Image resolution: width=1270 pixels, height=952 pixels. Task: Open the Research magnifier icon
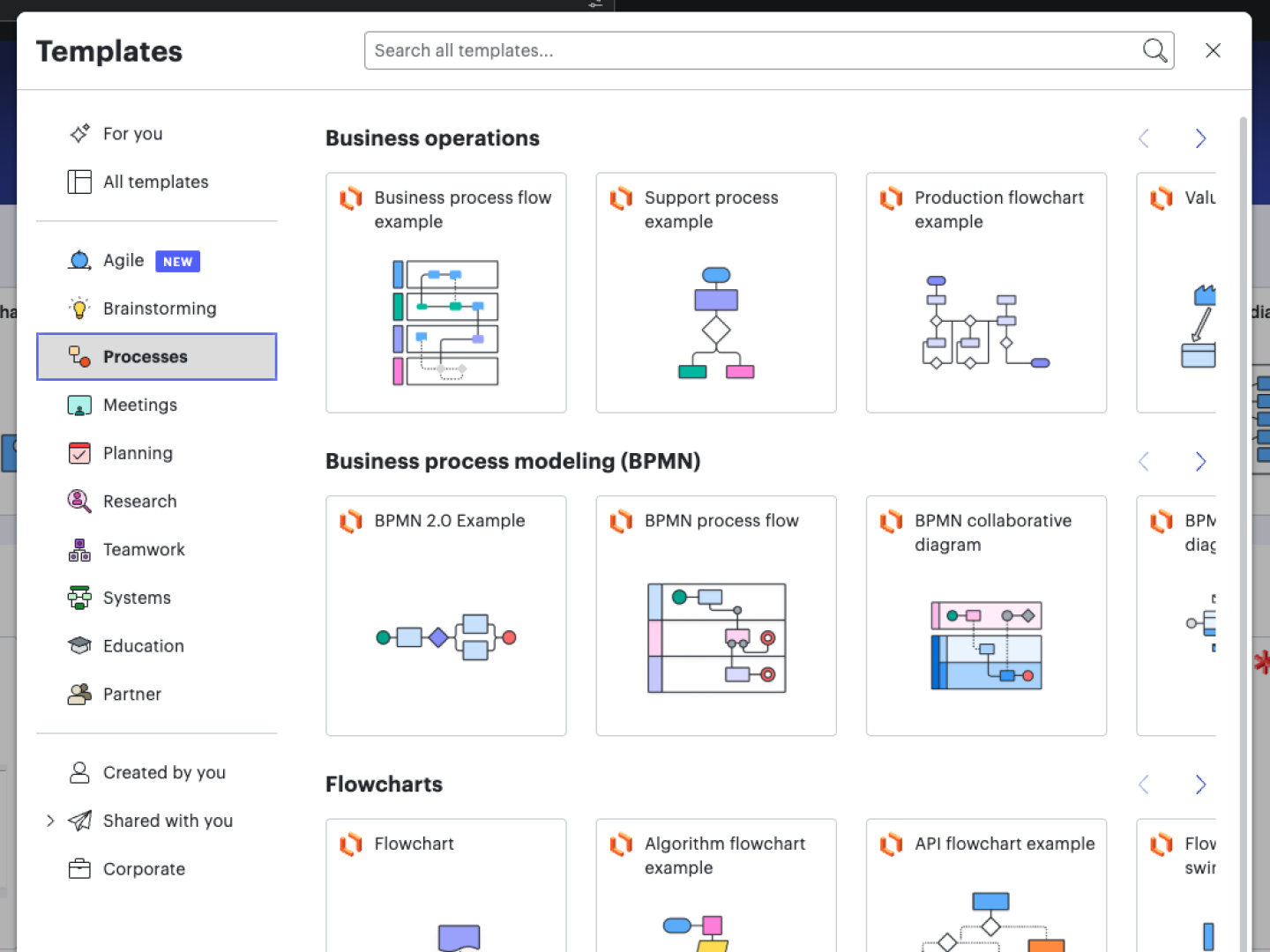[x=79, y=502]
